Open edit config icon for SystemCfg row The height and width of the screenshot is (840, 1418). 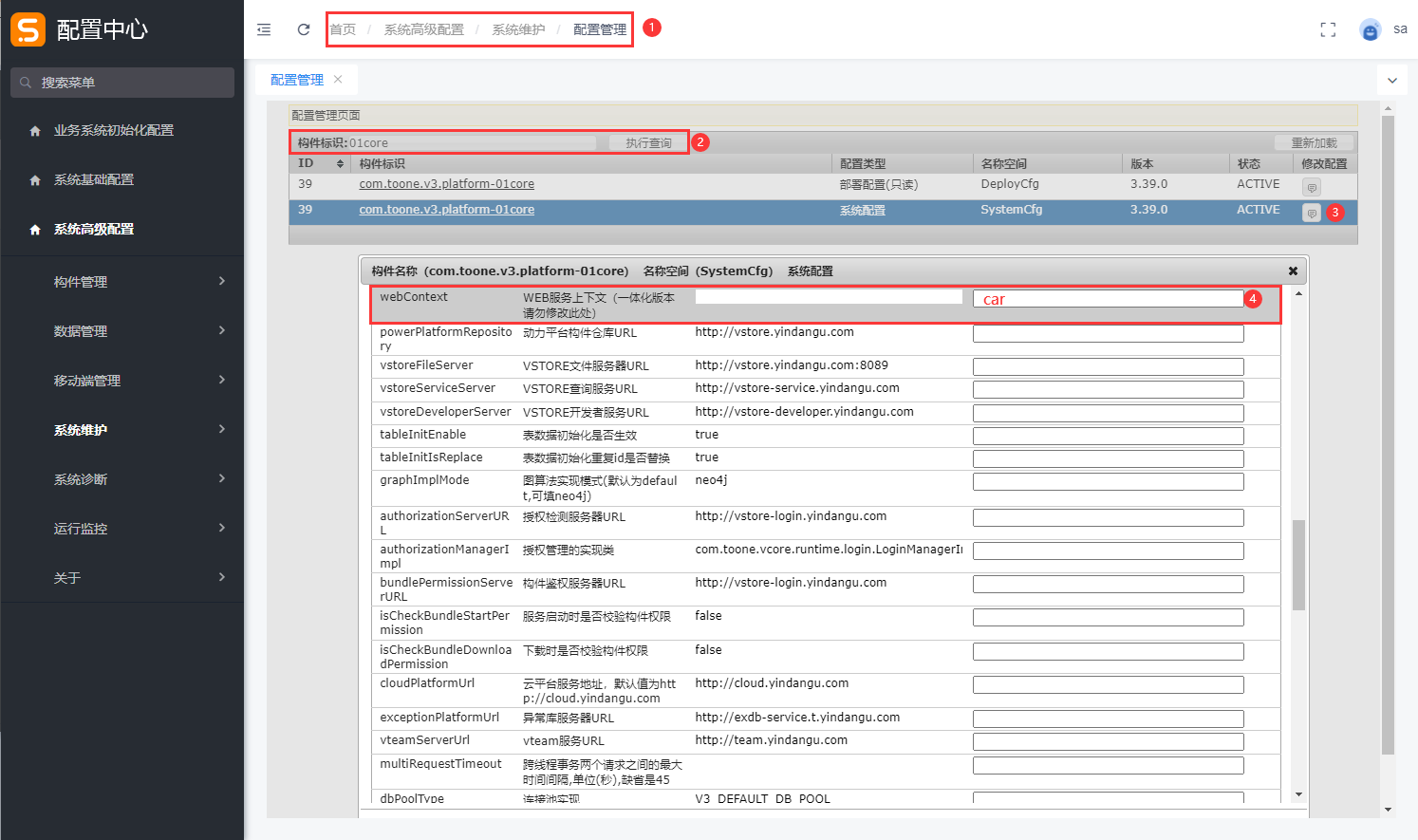click(1312, 213)
